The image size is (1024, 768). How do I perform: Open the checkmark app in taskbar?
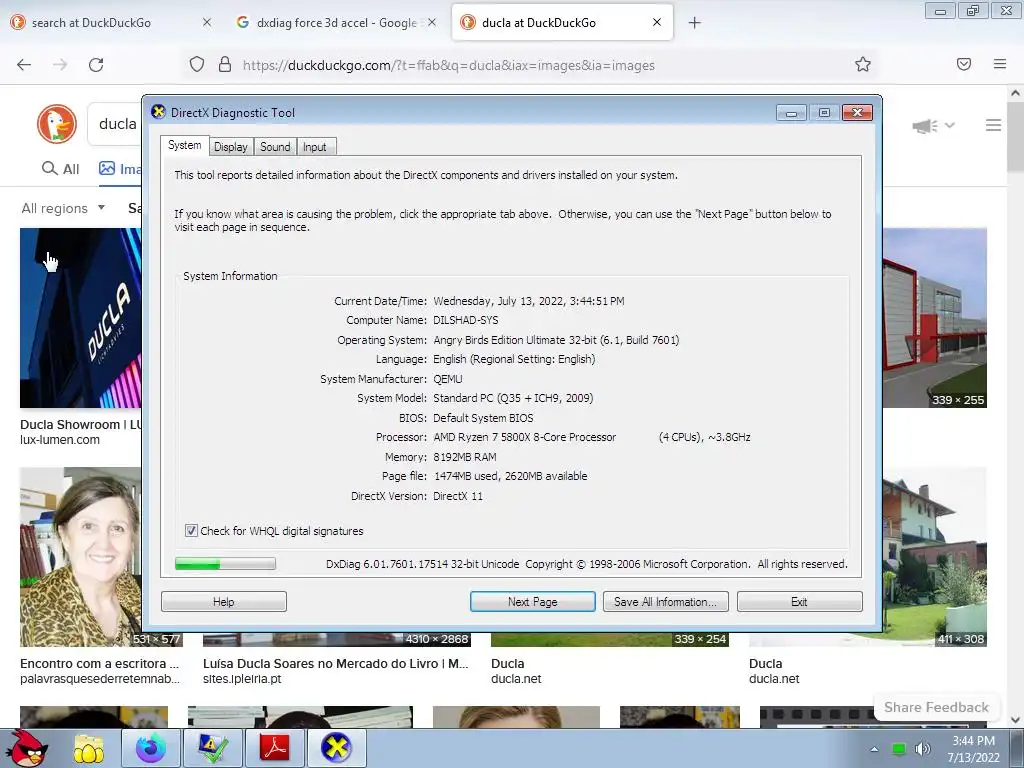213,748
